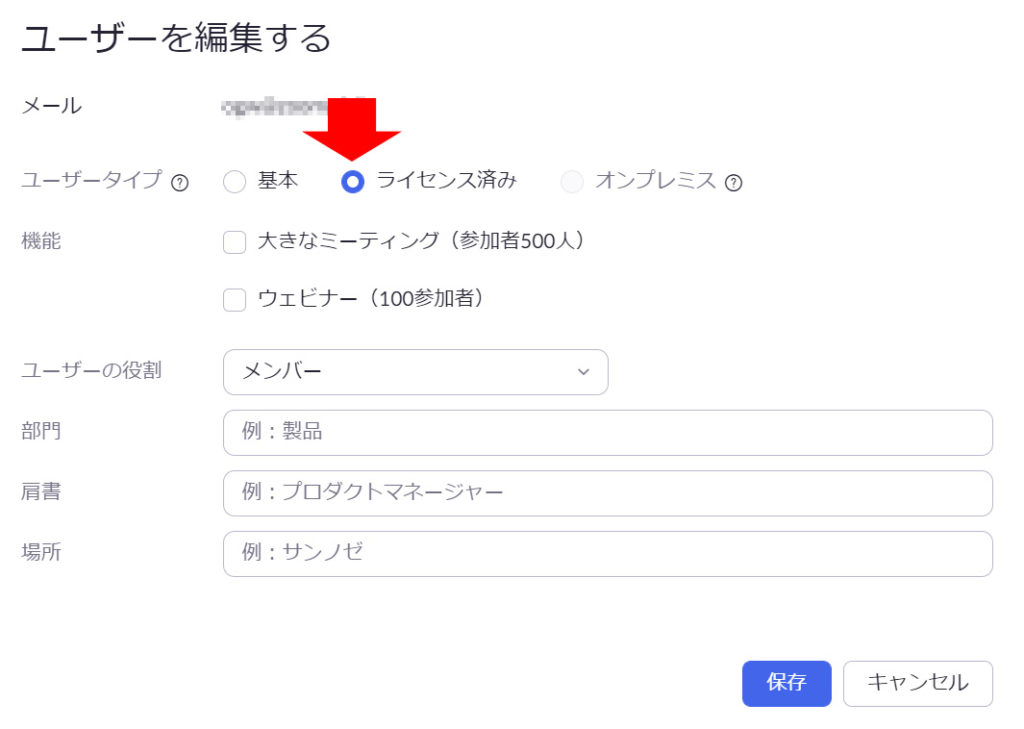
Task: Choose the オンプレミス radio option
Action: tap(572, 182)
